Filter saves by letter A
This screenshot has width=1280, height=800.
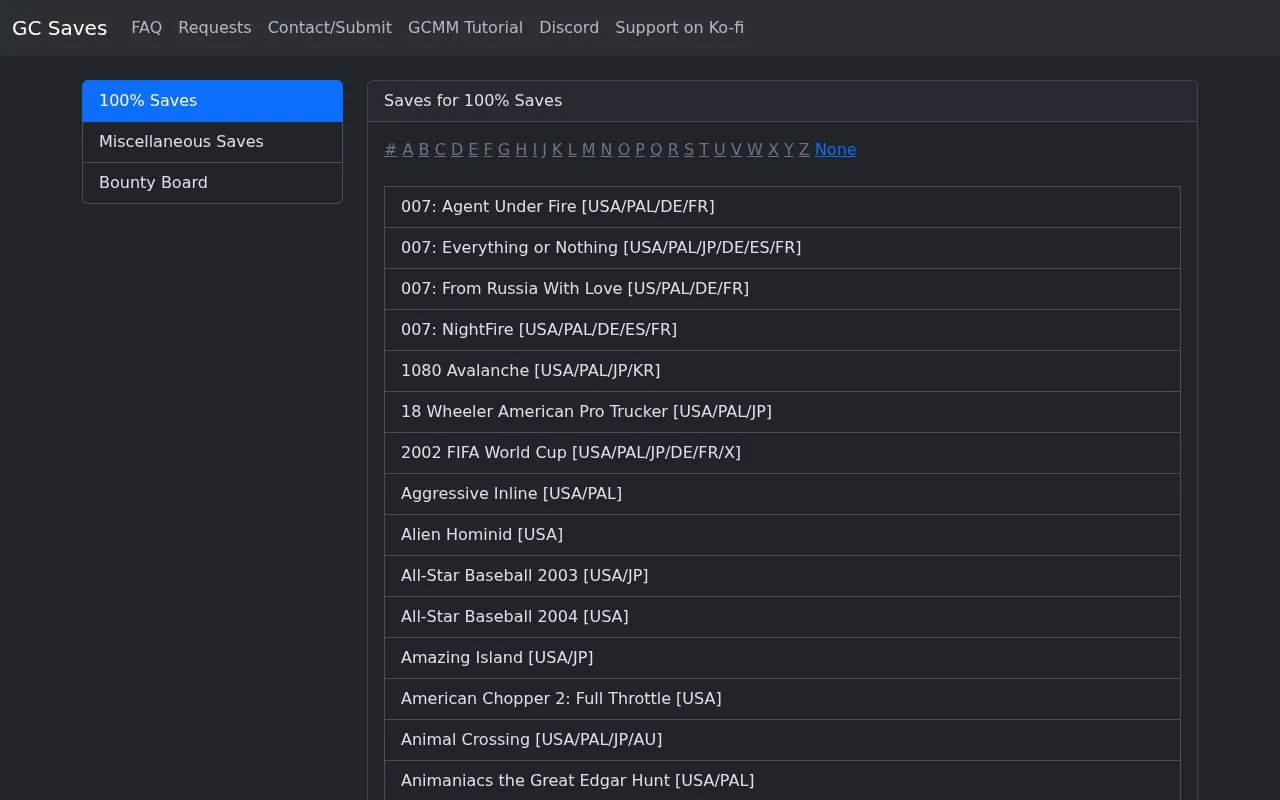pyautogui.click(x=408, y=150)
